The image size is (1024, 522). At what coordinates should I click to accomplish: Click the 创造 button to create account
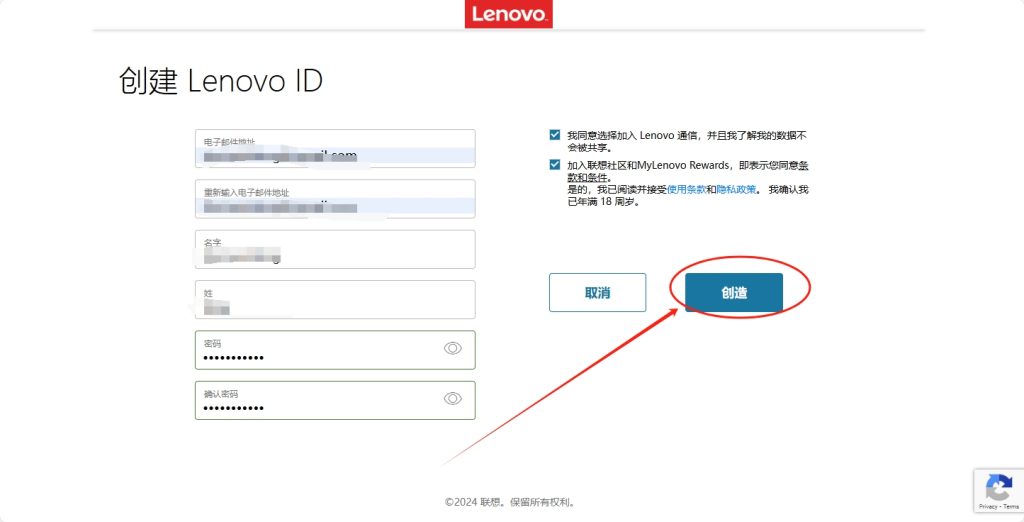(x=733, y=293)
